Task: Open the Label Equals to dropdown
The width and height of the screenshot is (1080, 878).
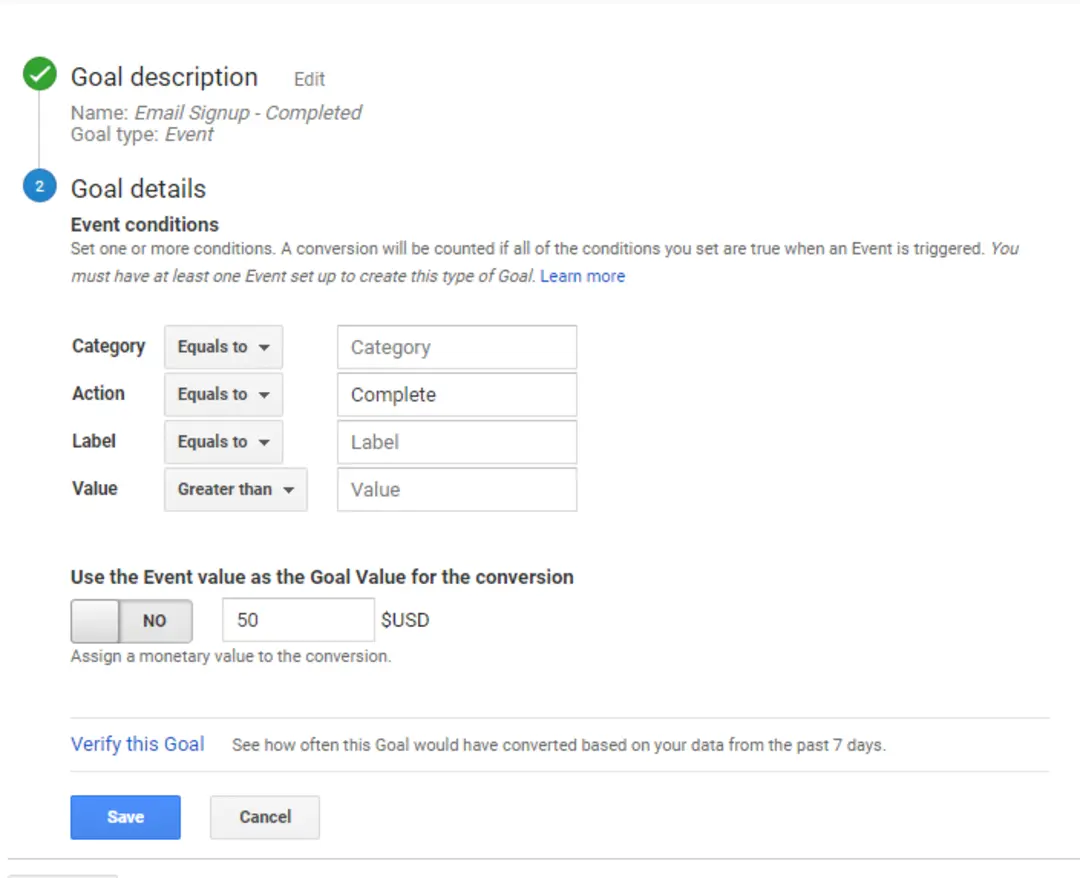Action: click(x=223, y=442)
